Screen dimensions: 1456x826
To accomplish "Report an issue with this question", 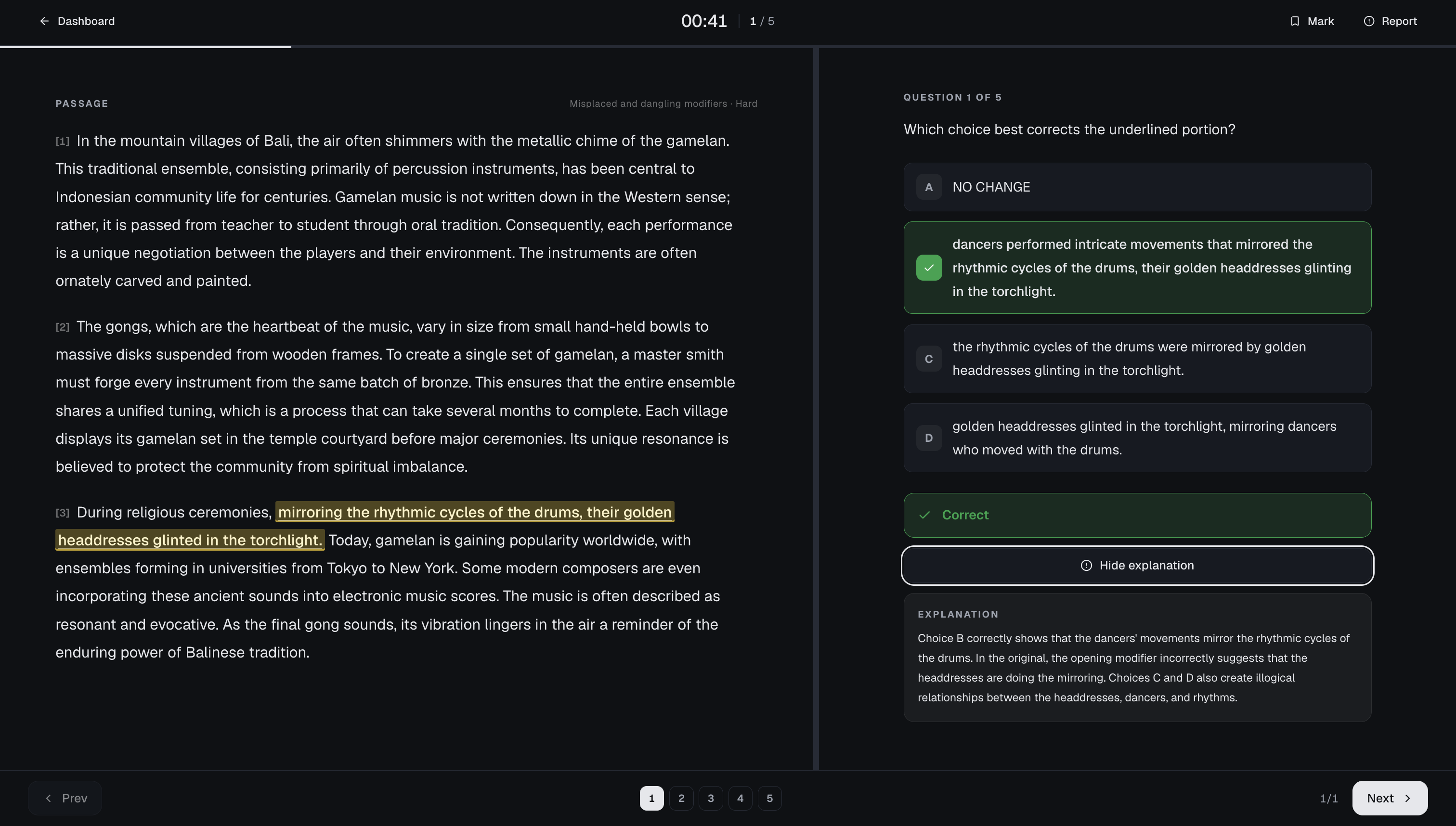I will [x=1390, y=21].
